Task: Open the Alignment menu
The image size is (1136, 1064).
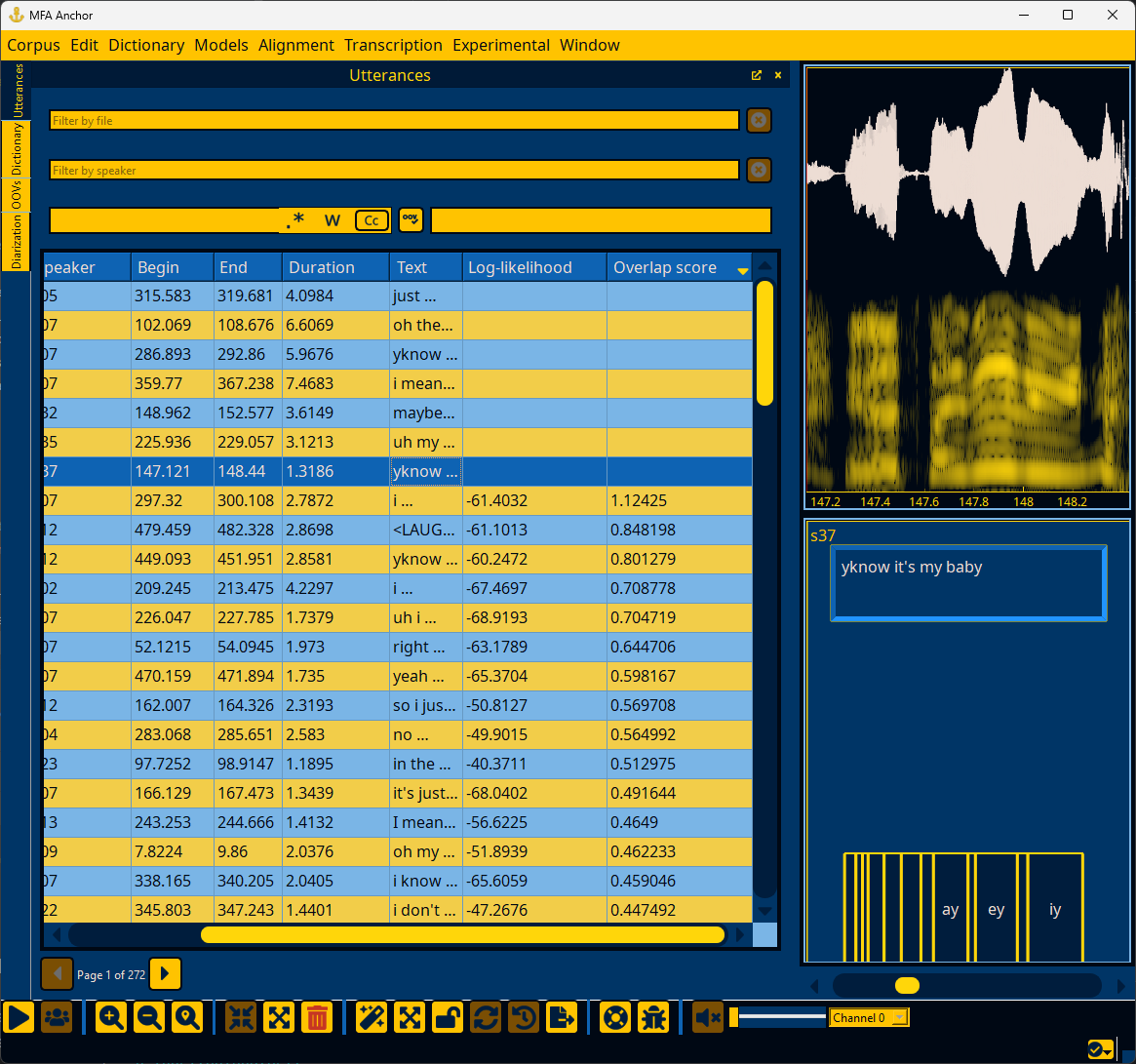Action: pyautogui.click(x=296, y=45)
